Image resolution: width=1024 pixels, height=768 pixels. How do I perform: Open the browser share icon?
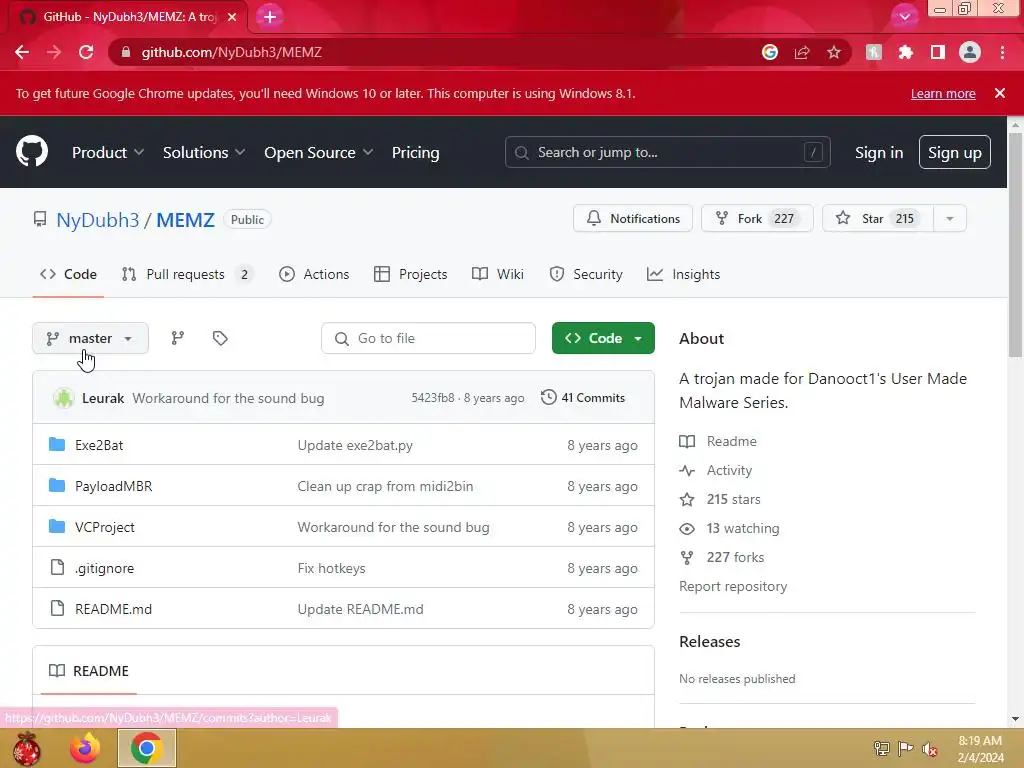[802, 52]
